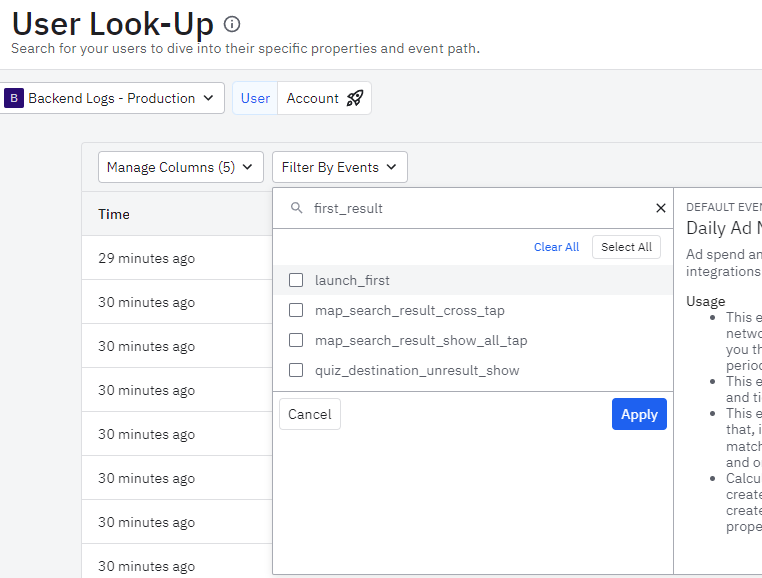Click the Clear All link
The image size is (762, 578).
(x=556, y=247)
